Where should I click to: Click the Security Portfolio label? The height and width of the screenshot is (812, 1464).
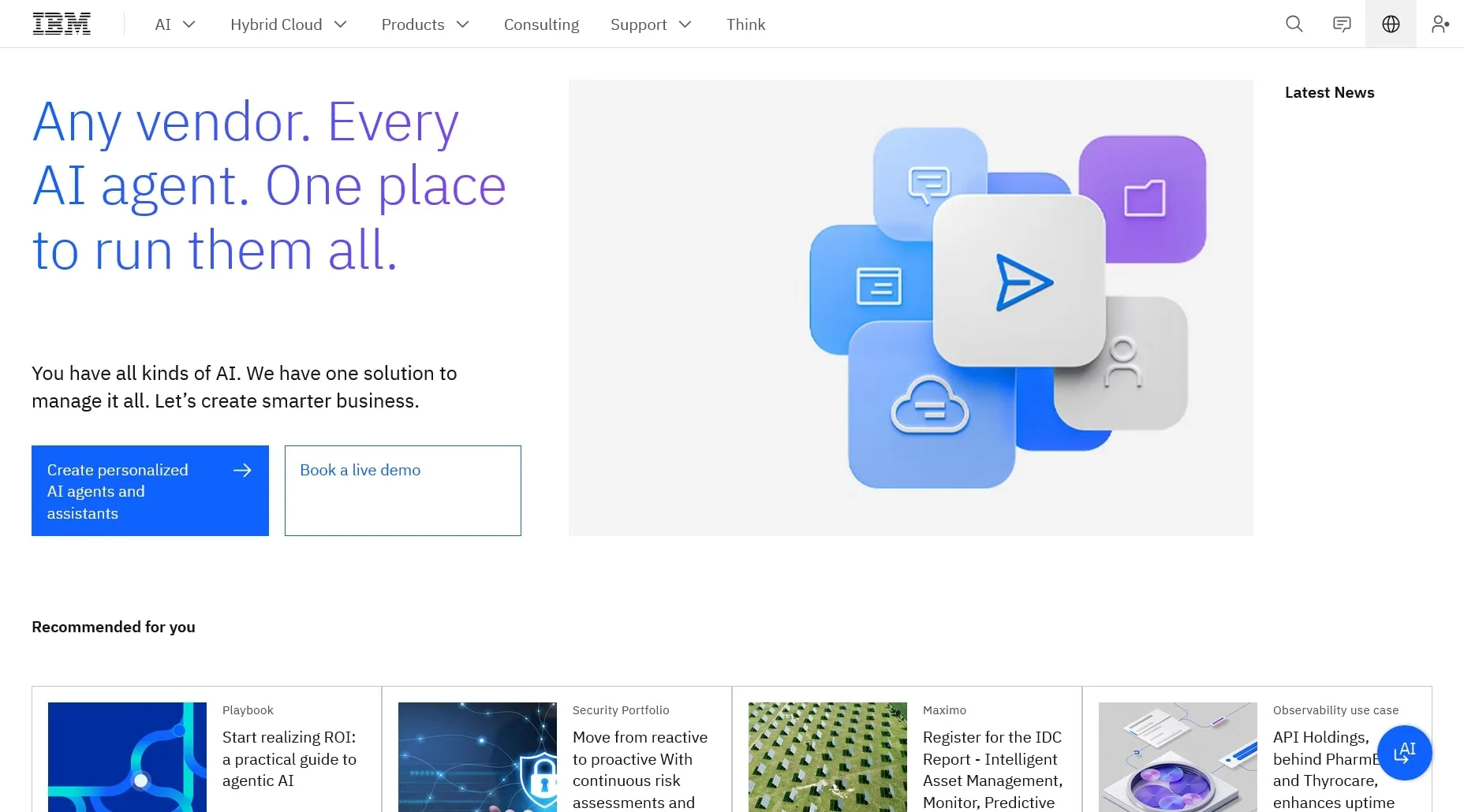pyautogui.click(x=621, y=710)
